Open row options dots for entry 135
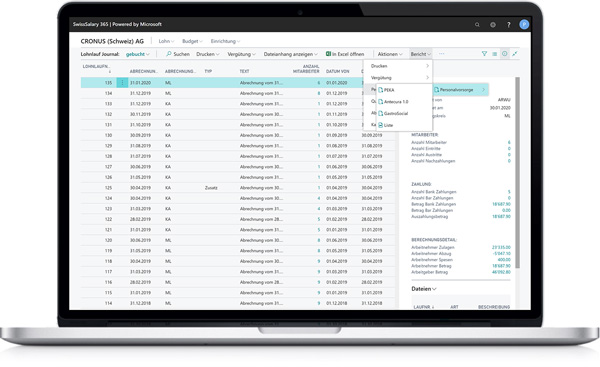This screenshot has width=600, height=367. click(122, 83)
